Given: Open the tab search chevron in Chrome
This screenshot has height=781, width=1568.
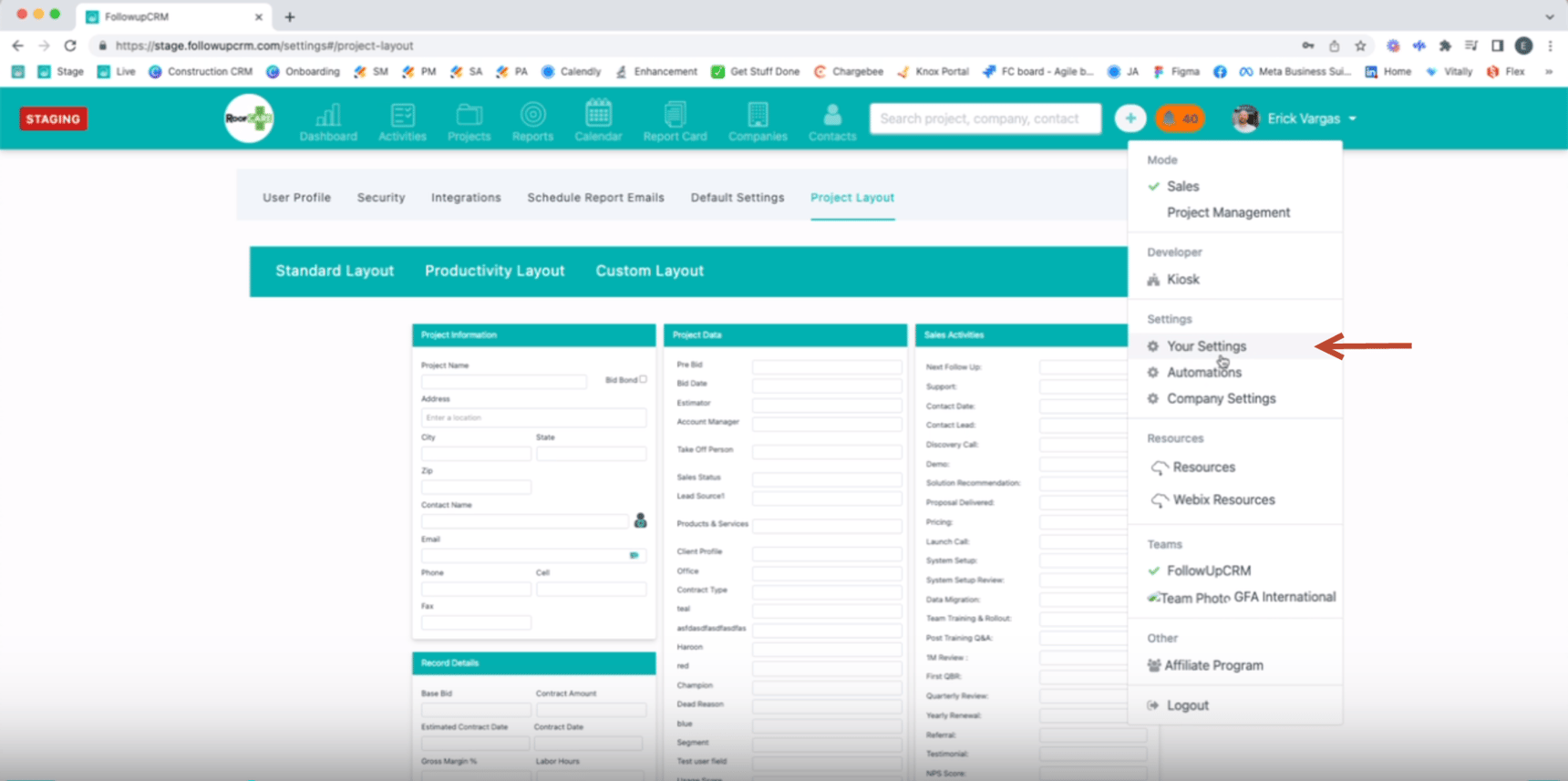Looking at the screenshot, I should coord(1550,16).
